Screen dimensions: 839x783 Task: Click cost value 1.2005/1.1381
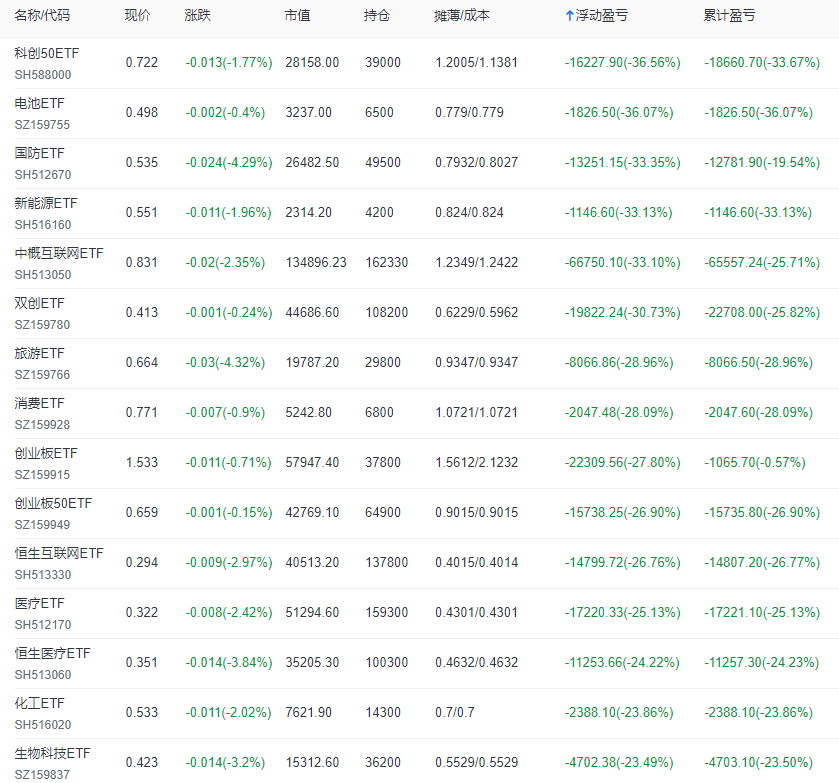click(477, 63)
